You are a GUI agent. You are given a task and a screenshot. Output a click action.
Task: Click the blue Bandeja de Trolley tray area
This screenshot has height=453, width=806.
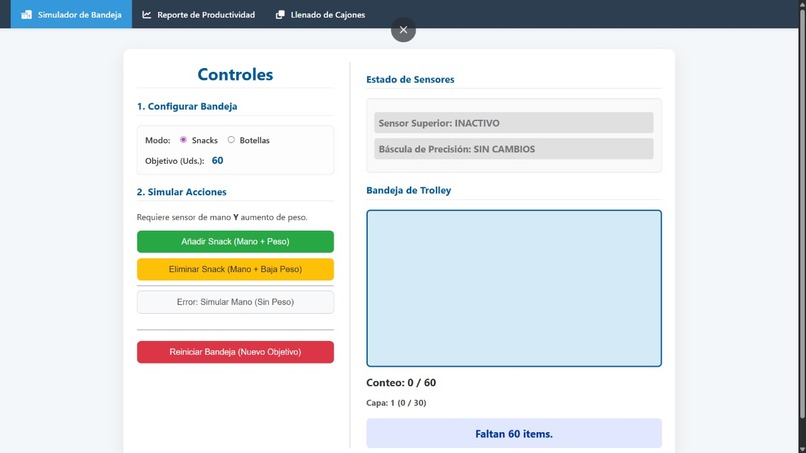point(514,288)
